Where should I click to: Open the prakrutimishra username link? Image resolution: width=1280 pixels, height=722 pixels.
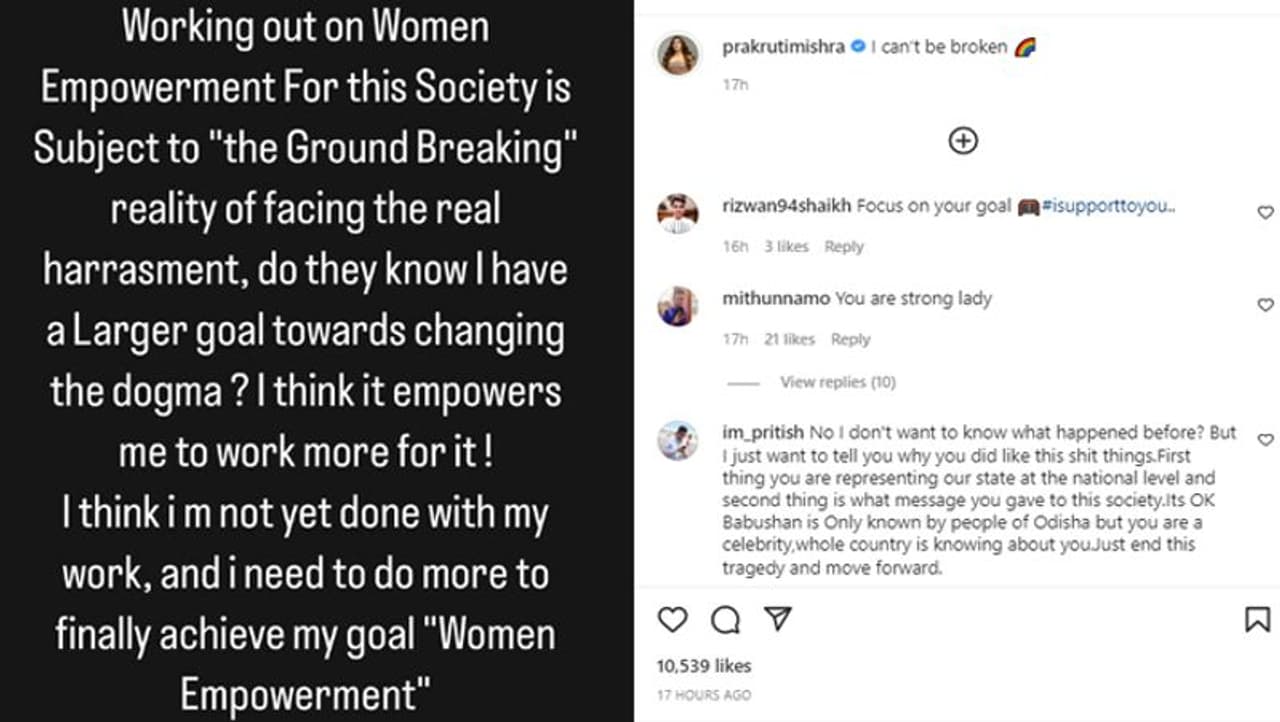783,46
